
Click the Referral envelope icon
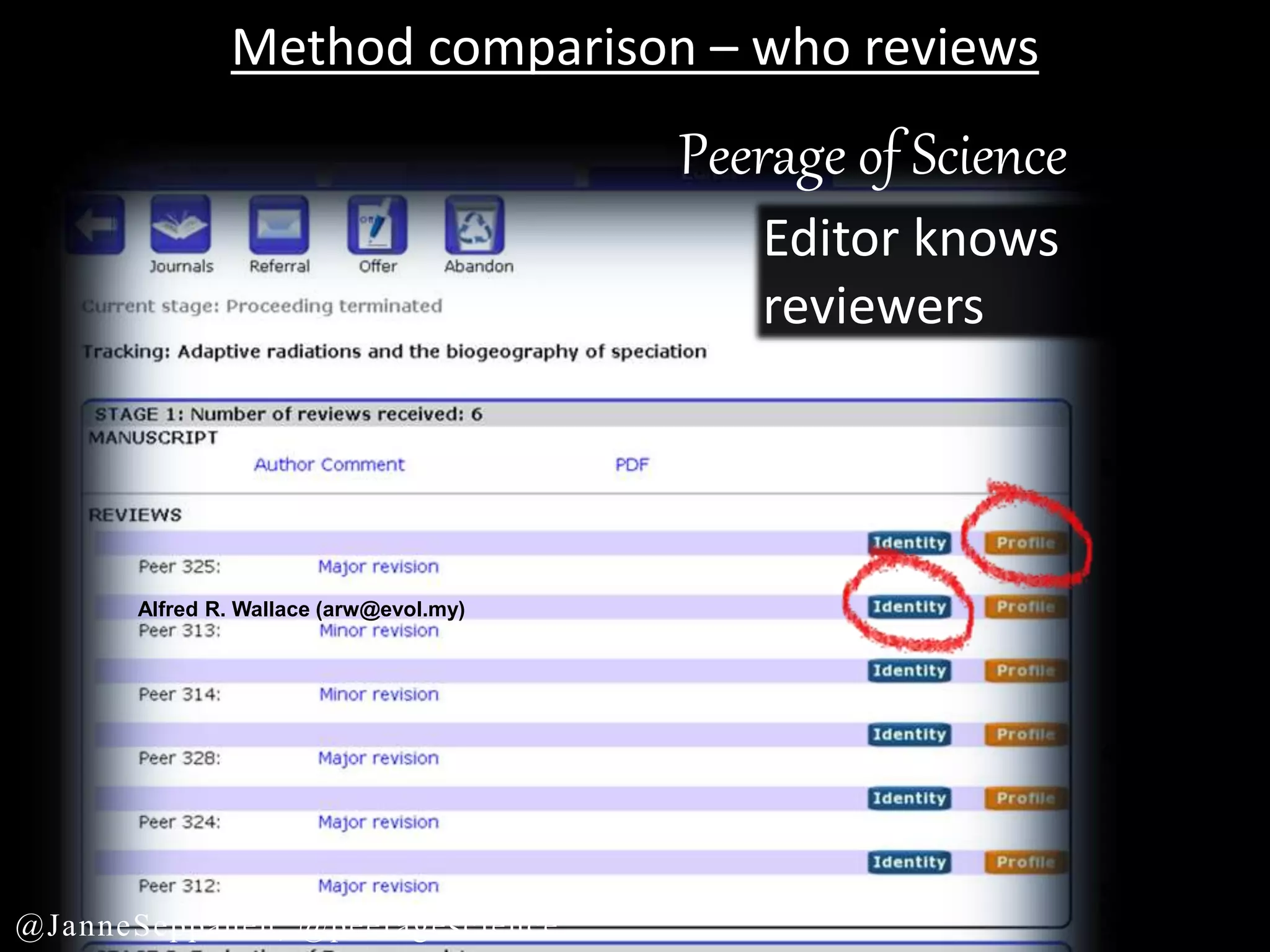pyautogui.click(x=279, y=224)
